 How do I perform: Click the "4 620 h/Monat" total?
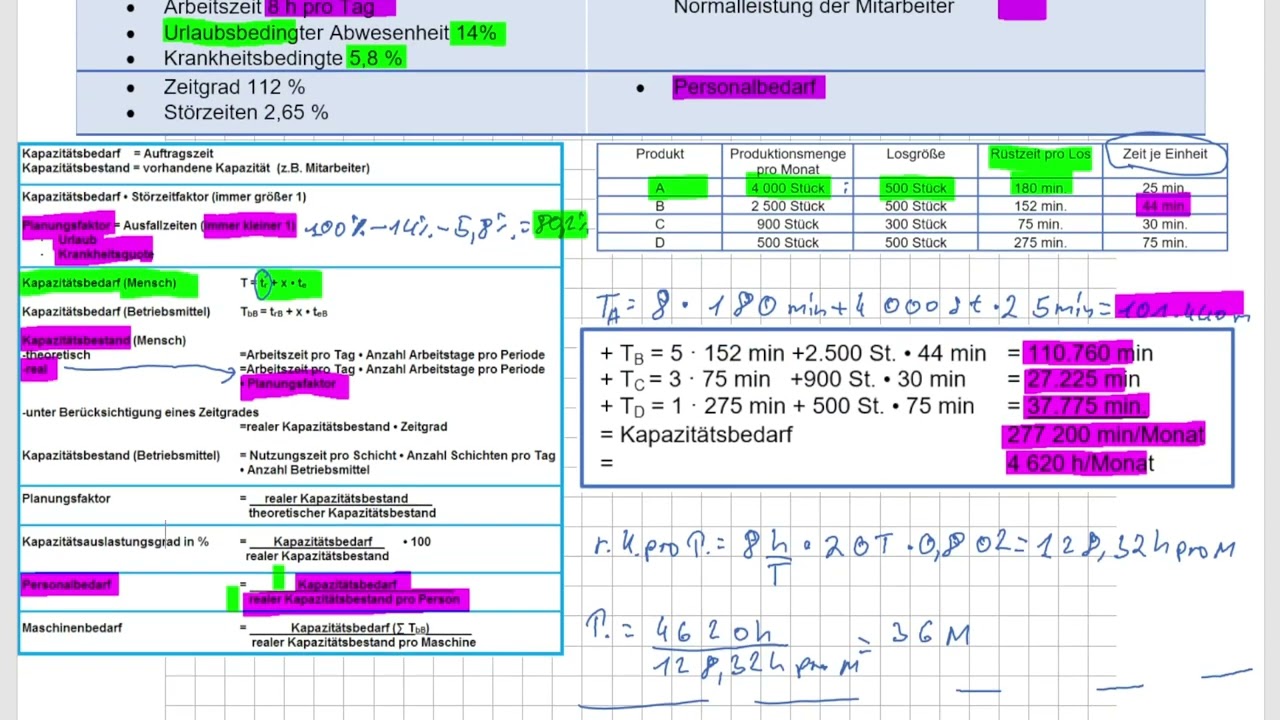1079,463
